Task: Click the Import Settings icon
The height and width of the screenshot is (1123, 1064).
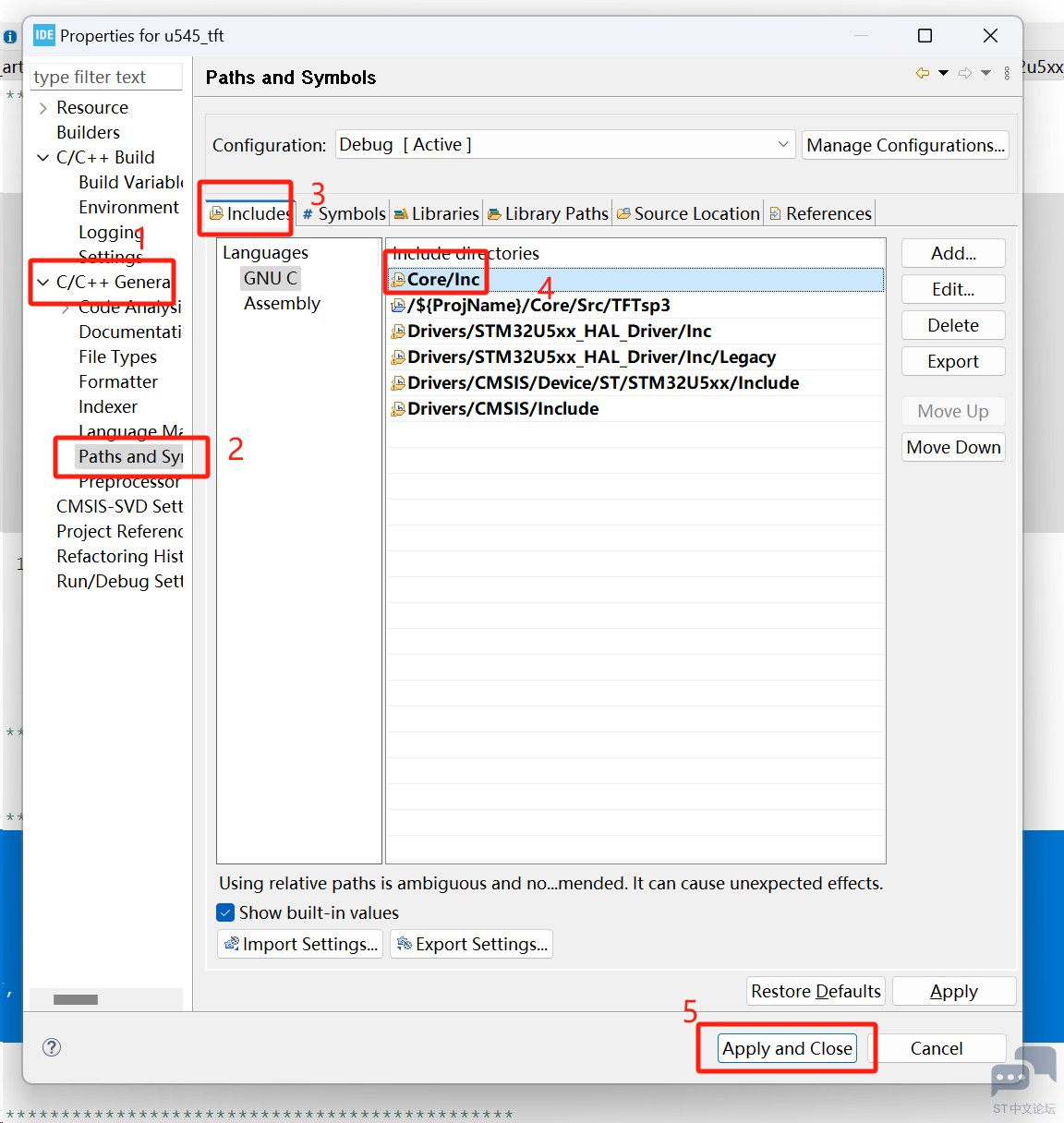Action: pyautogui.click(x=232, y=944)
